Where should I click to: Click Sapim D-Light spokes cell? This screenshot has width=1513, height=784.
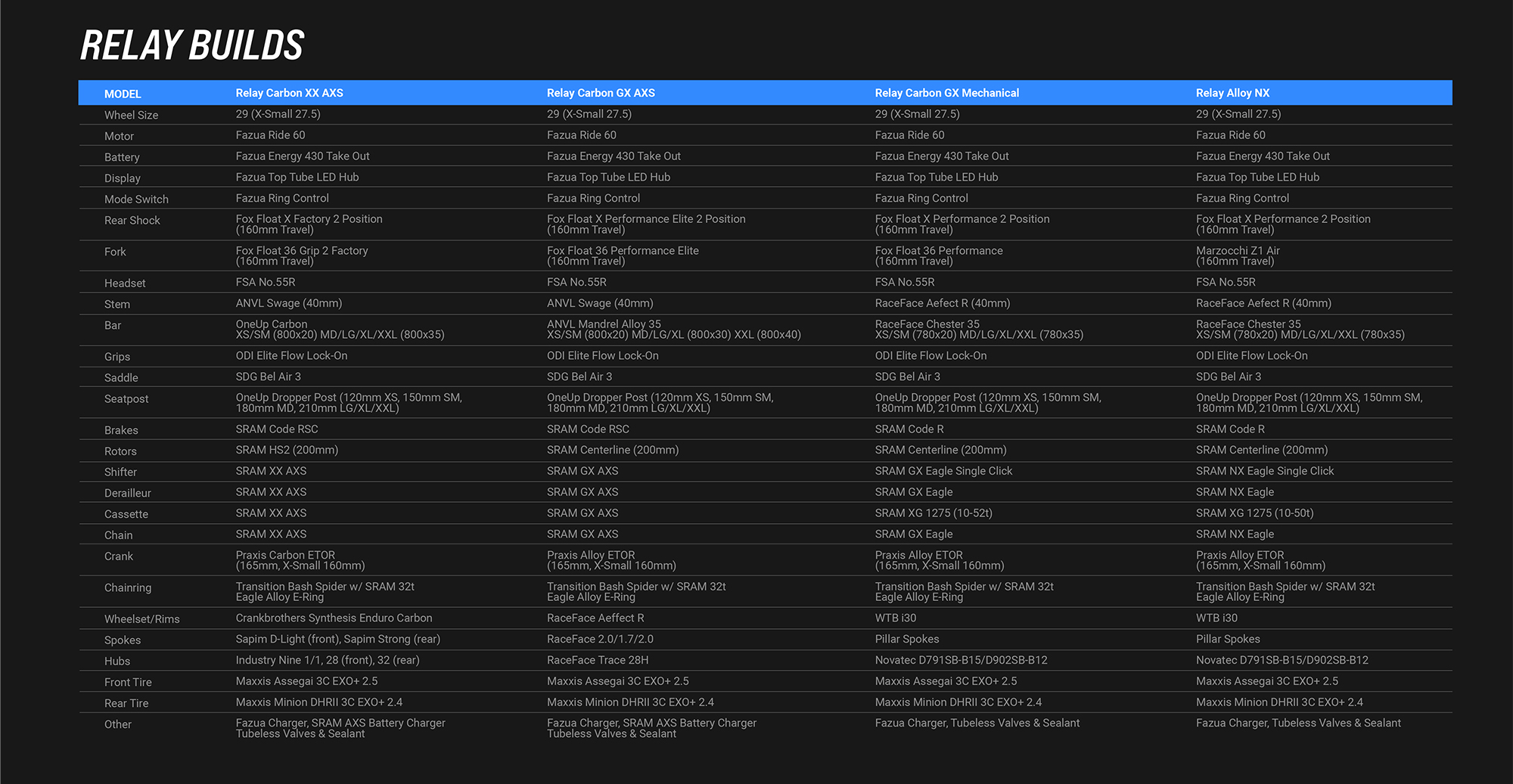click(337, 640)
